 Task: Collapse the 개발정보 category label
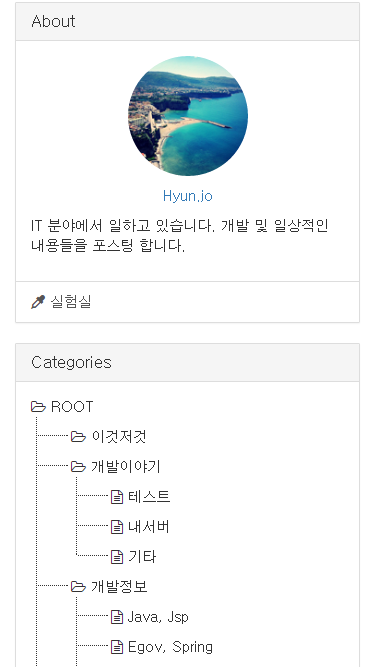pyautogui.click(x=119, y=587)
